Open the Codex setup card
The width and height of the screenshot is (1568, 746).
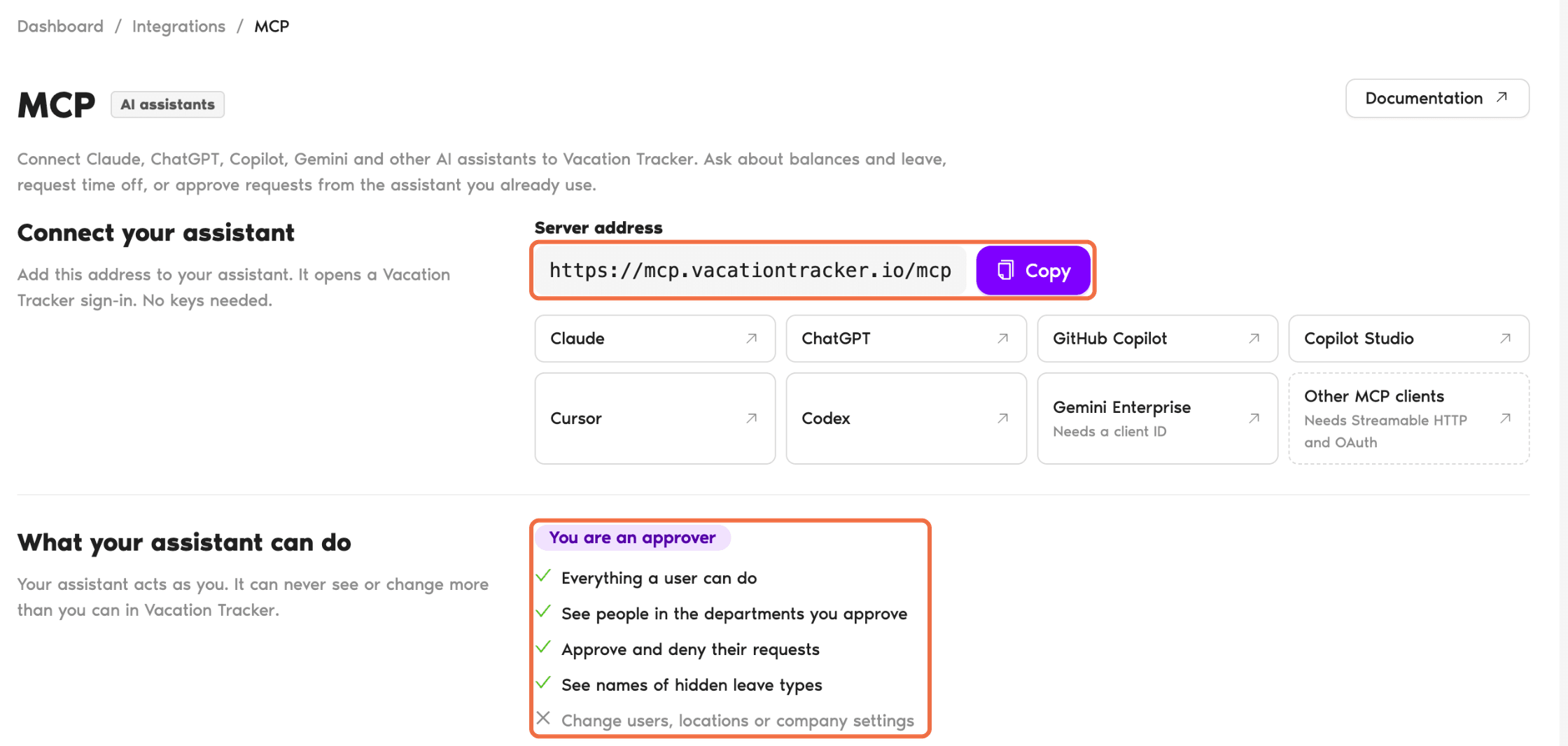tap(906, 418)
